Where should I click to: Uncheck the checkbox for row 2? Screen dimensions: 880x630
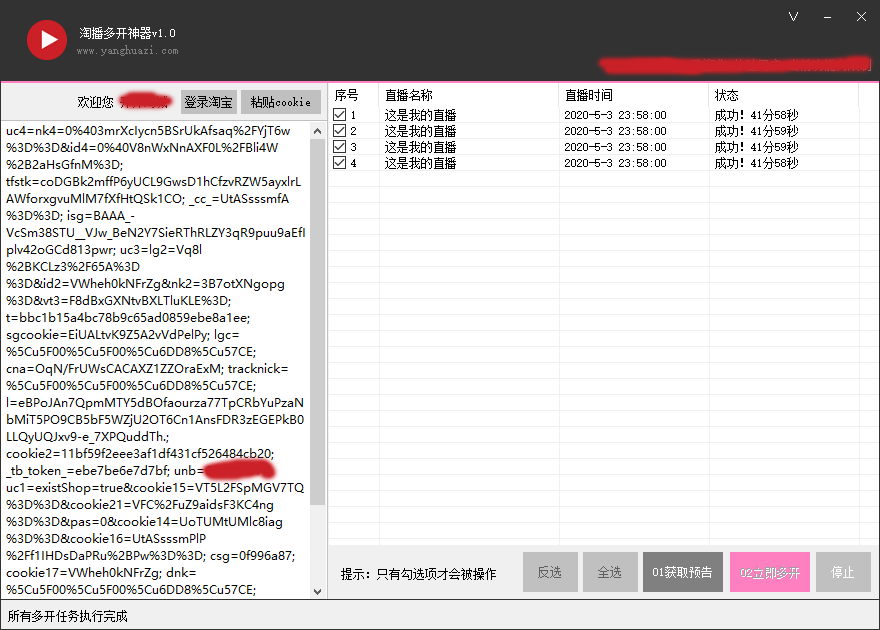340,131
